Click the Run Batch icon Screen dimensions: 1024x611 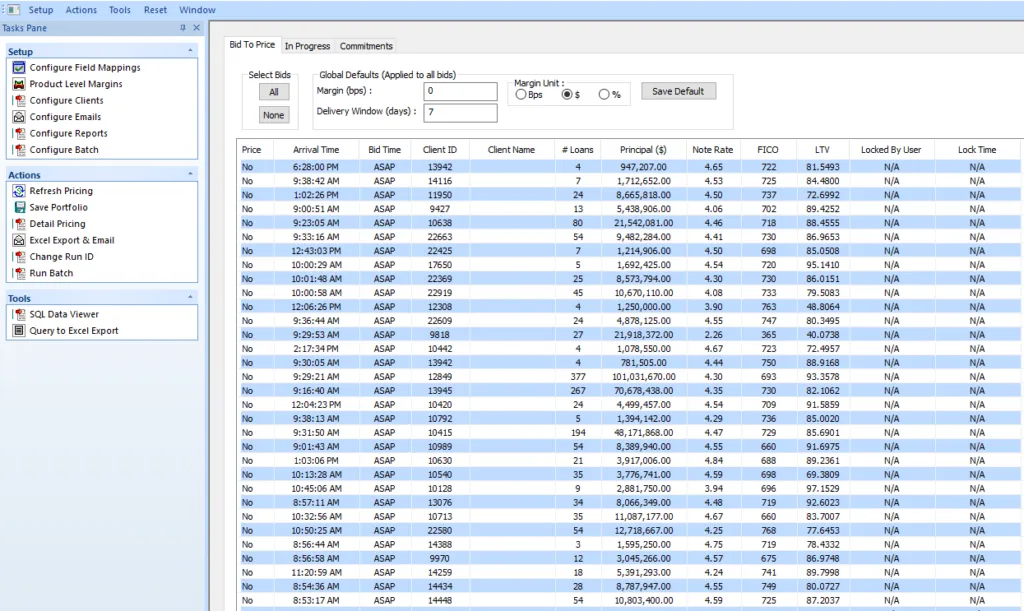[22, 272]
